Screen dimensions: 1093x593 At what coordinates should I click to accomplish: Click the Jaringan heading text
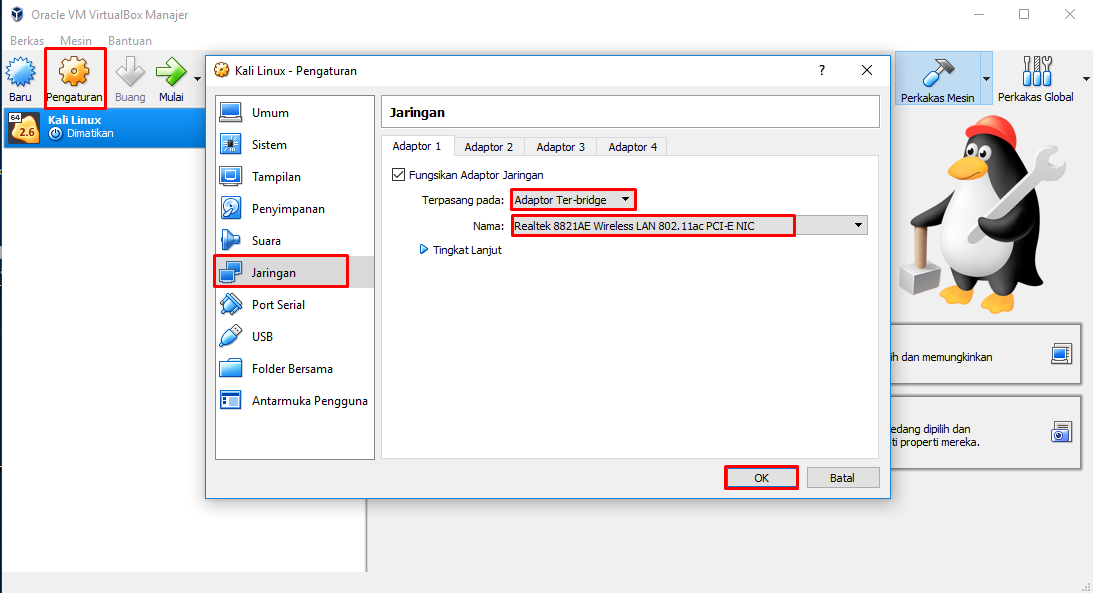[417, 113]
